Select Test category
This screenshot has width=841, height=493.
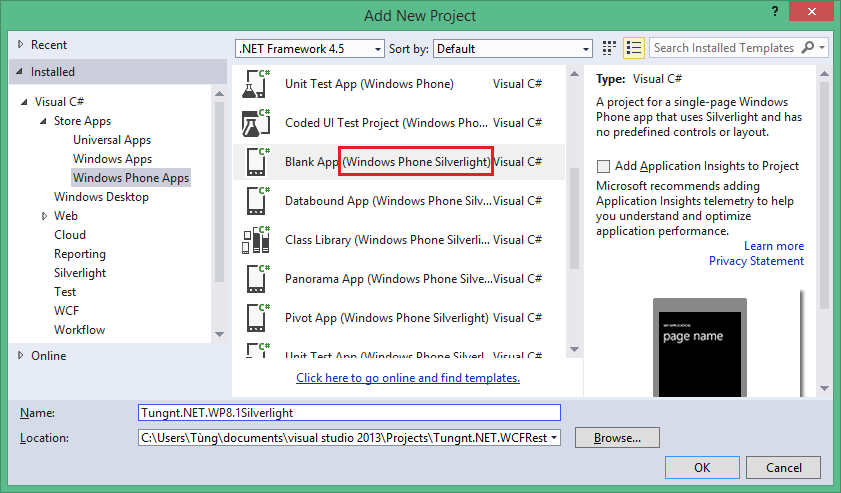pos(65,292)
